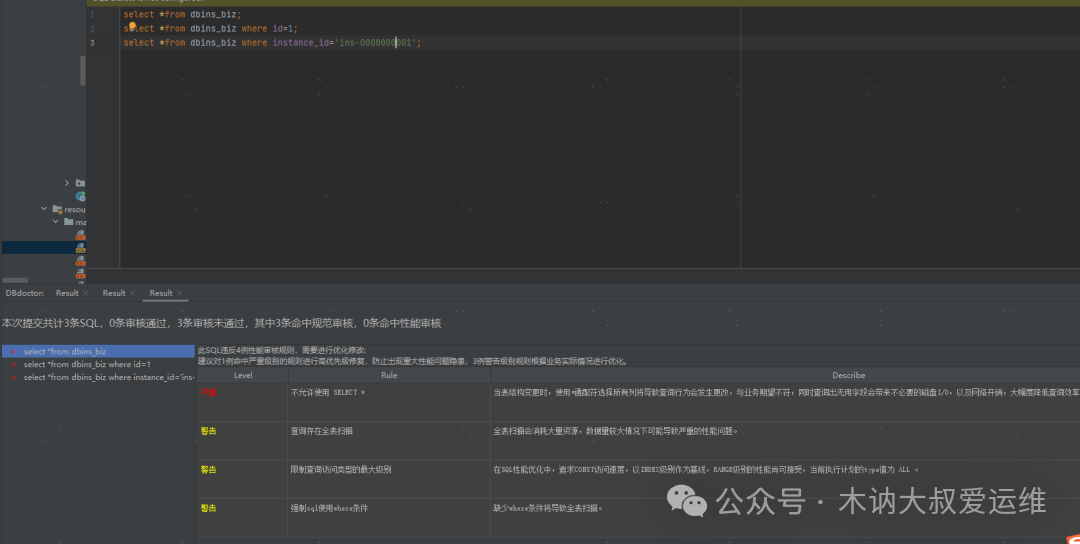Click the 'instance_id' identifier in editor line 3
Image resolution: width=1080 pixels, height=544 pixels.
coord(300,43)
